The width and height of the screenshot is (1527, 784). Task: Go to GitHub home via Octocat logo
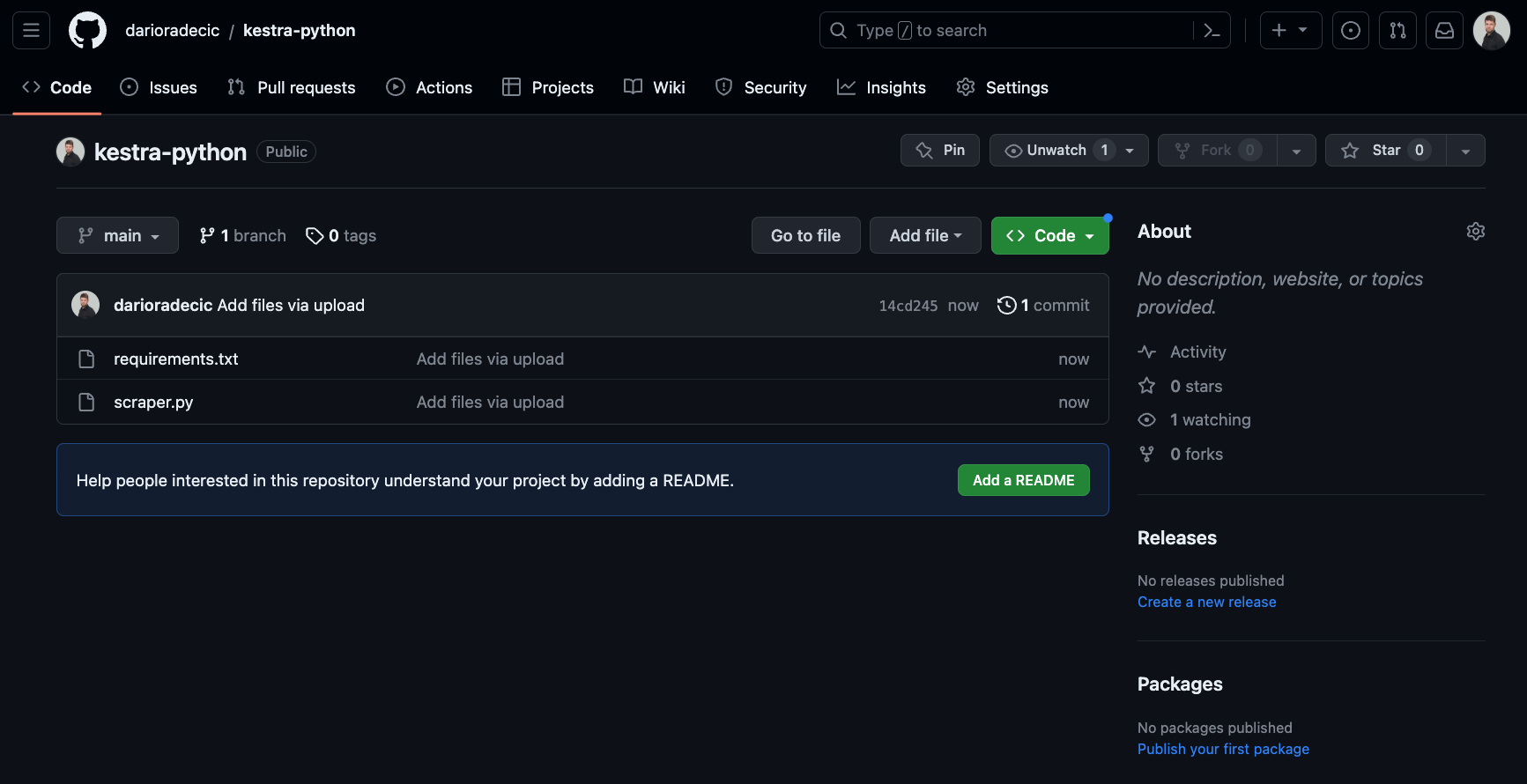coord(88,31)
